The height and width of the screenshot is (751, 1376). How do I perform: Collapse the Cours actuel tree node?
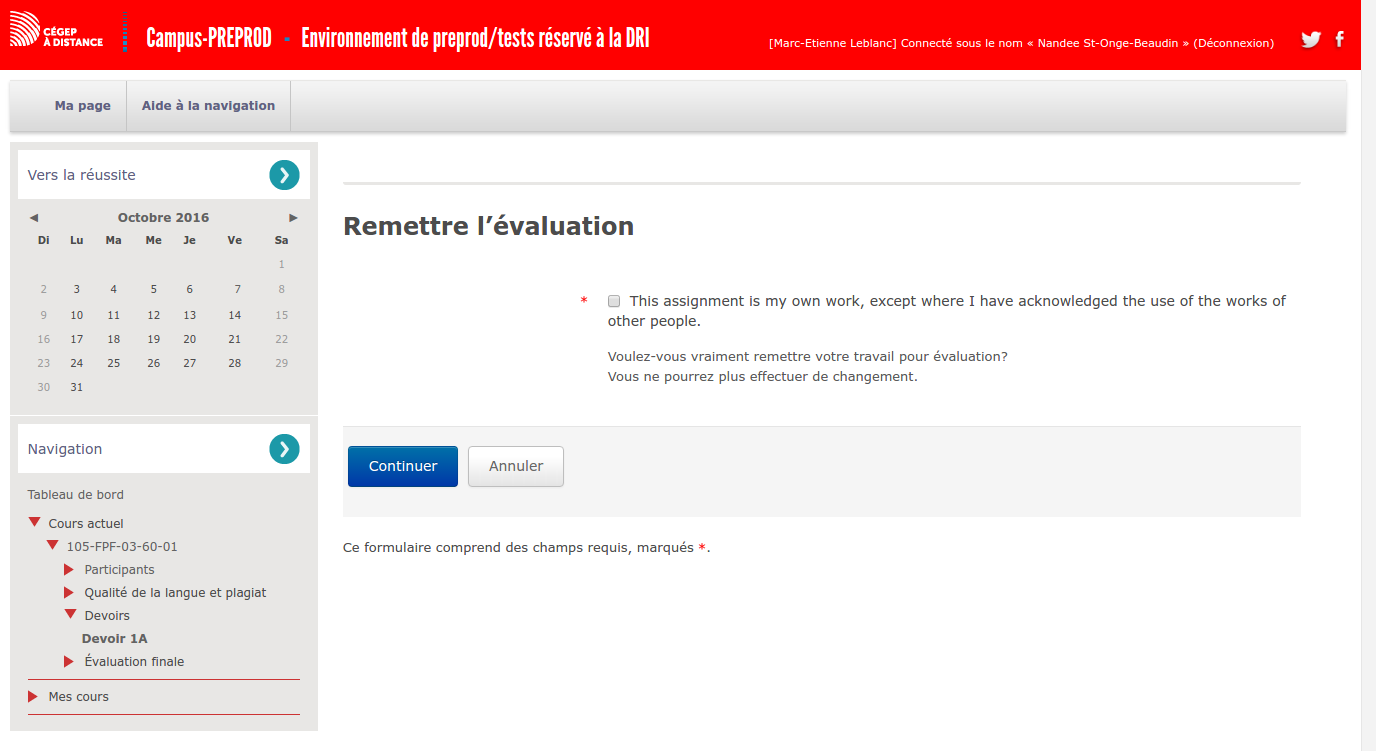(35, 523)
